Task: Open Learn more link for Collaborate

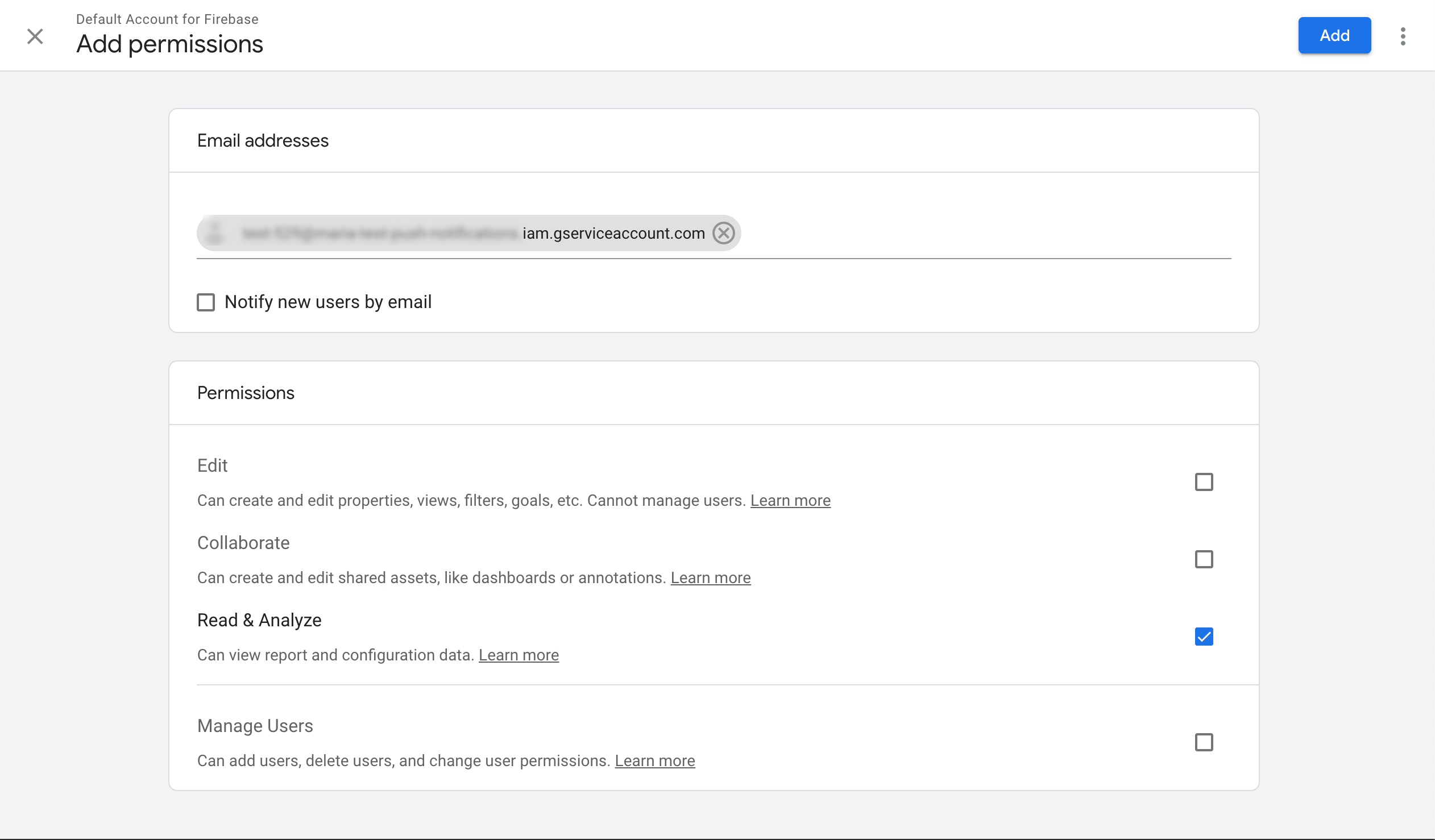Action: click(x=710, y=578)
